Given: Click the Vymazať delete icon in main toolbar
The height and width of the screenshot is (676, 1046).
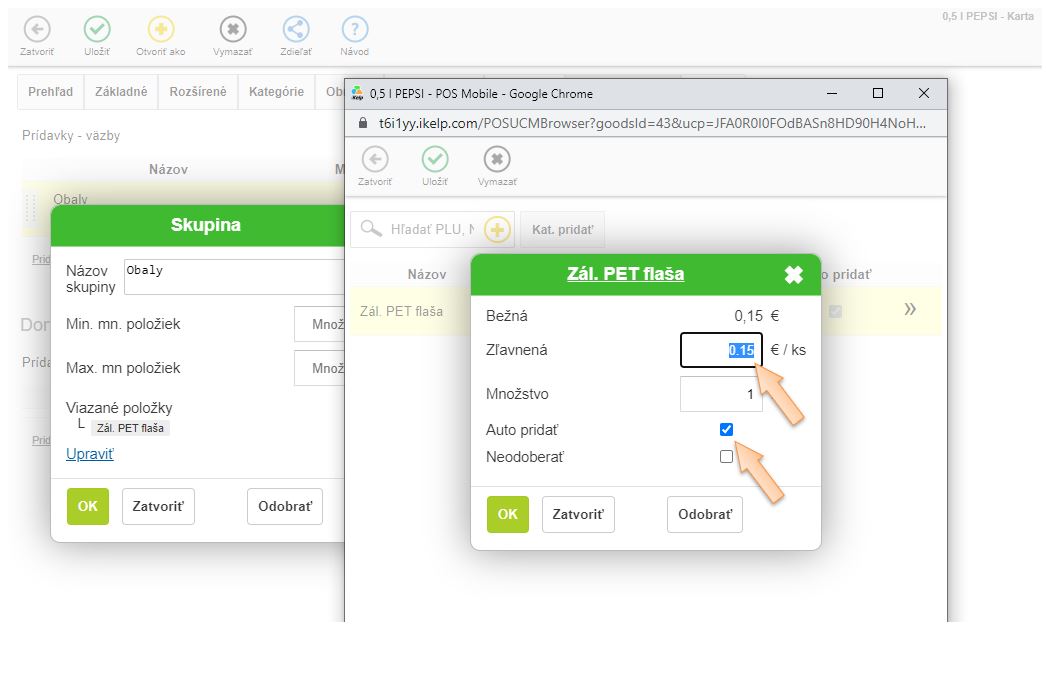Looking at the screenshot, I should click(x=232, y=30).
